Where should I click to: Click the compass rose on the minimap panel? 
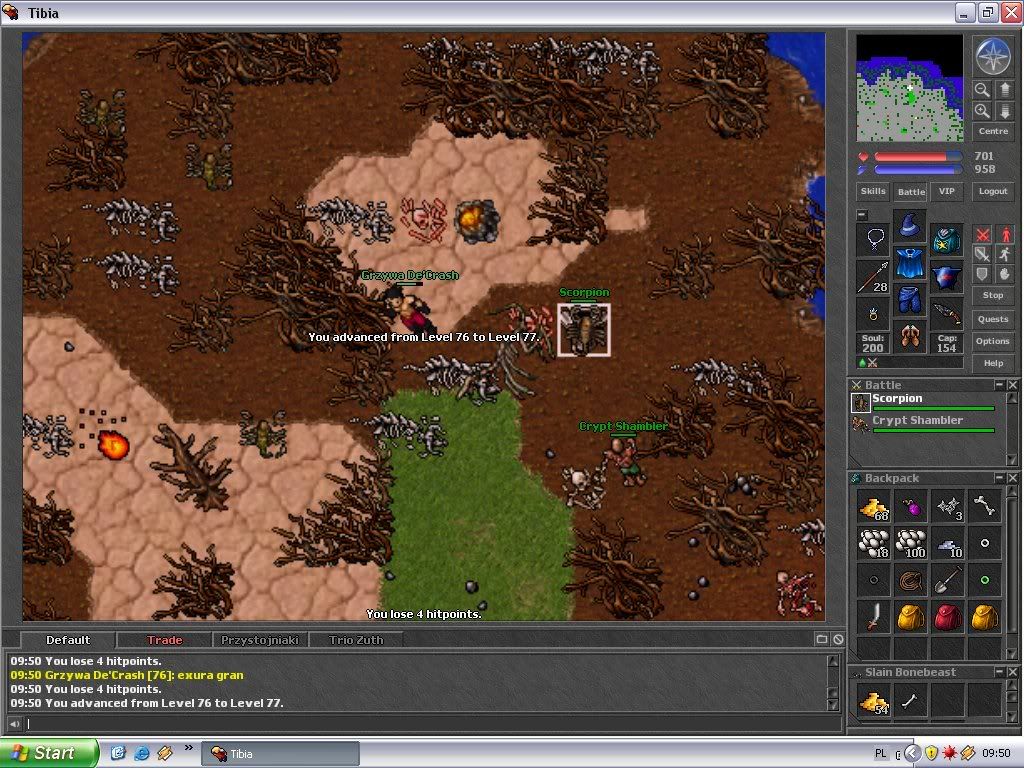[x=993, y=56]
